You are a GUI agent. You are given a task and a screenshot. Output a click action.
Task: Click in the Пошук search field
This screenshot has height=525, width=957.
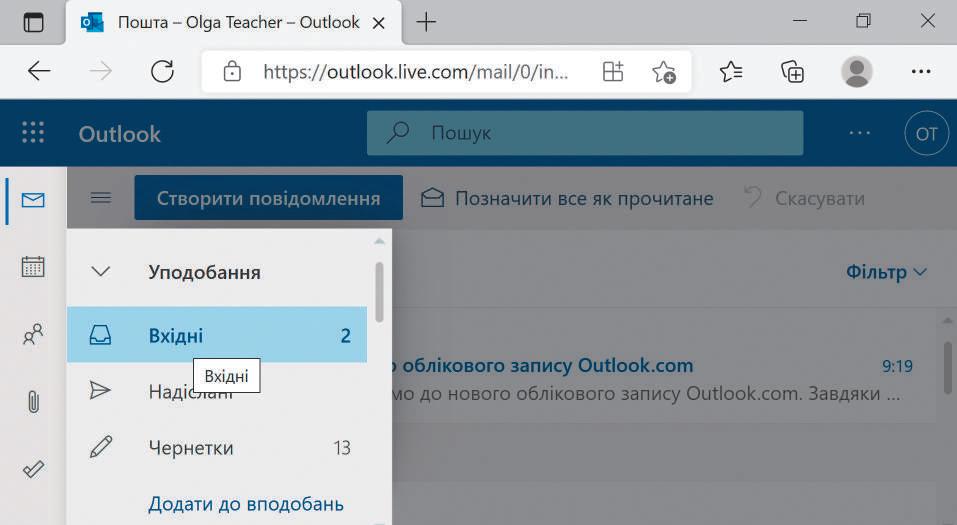click(585, 133)
